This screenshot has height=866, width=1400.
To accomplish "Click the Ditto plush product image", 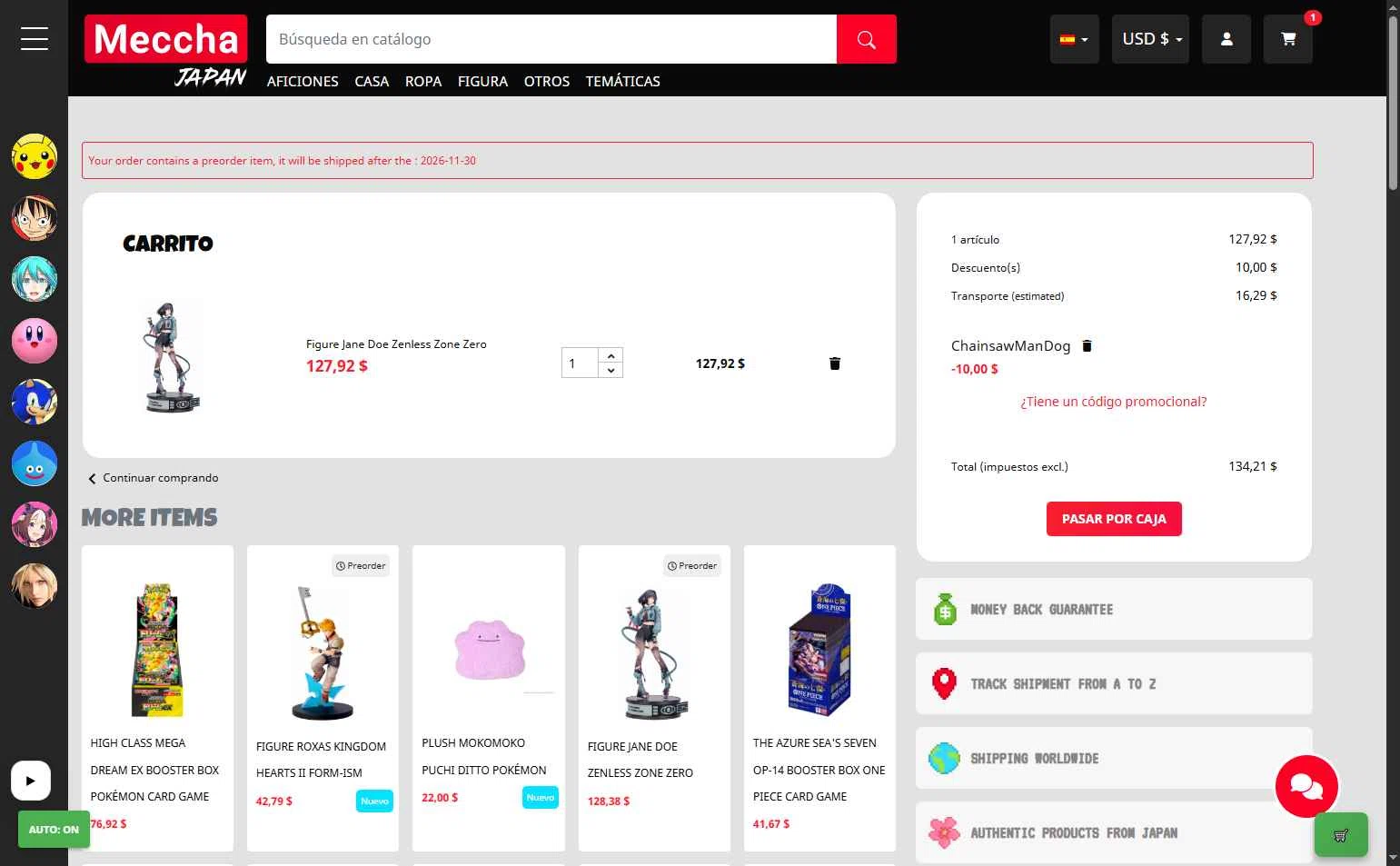I will 490,650.
